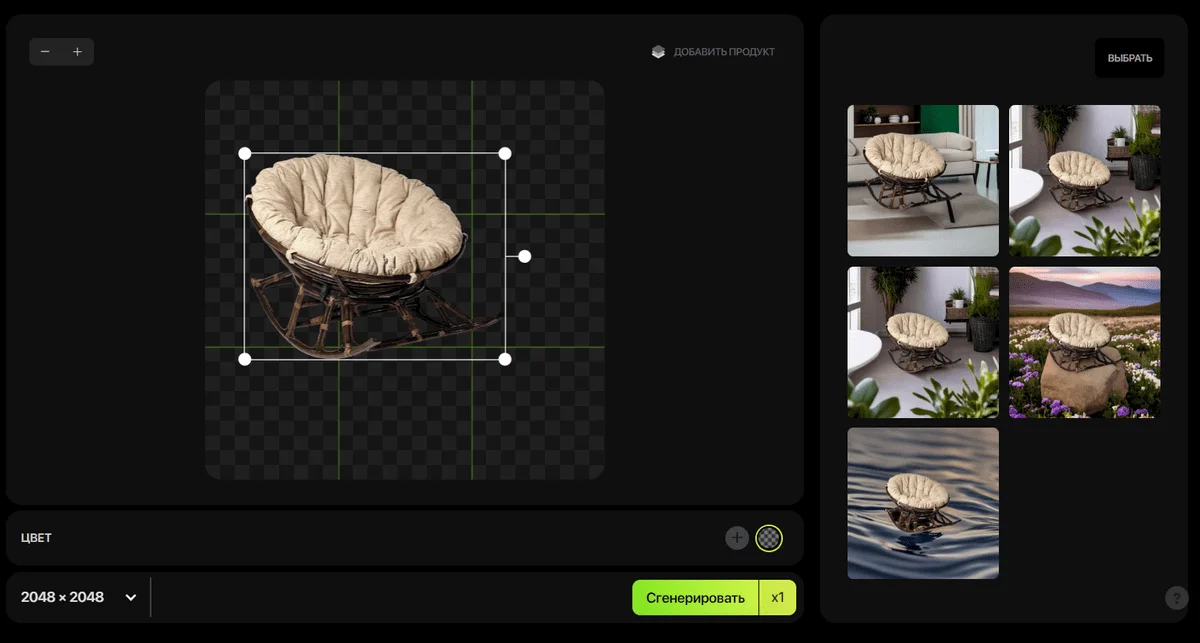
Task: Select the transparent background swatch
Action: (x=768, y=538)
